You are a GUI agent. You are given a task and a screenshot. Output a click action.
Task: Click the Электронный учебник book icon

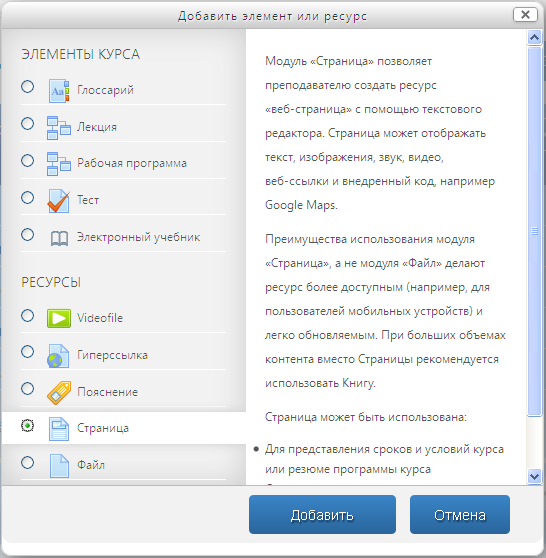tap(59, 238)
